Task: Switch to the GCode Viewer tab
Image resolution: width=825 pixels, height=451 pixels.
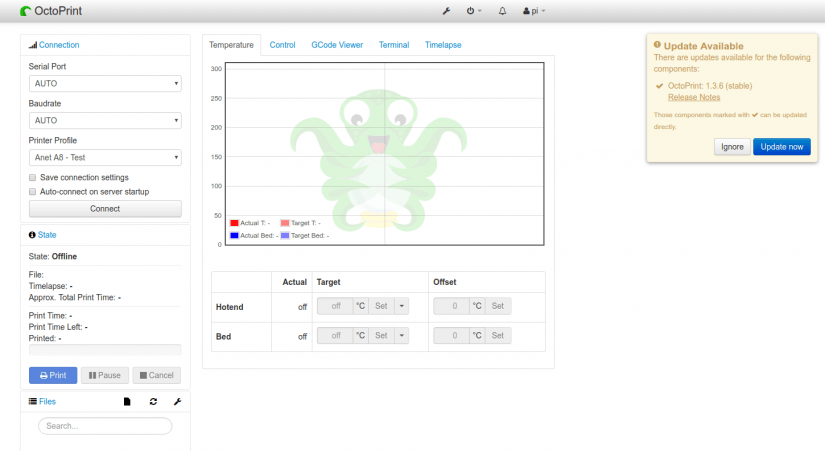Action: (x=337, y=45)
